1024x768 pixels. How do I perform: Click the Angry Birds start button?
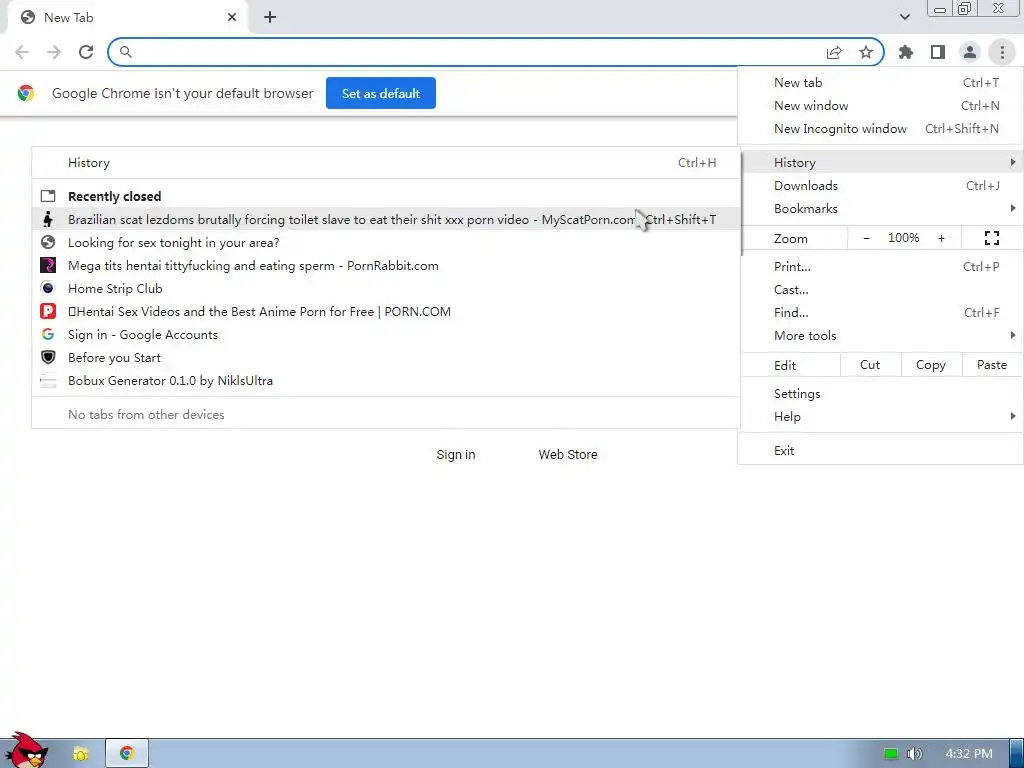(x=26, y=751)
